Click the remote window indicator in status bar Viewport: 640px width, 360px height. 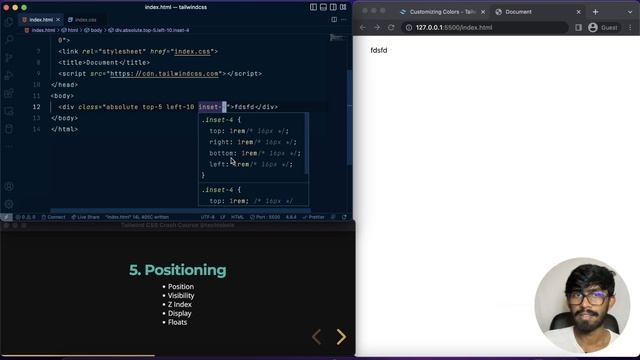click(x=6, y=217)
